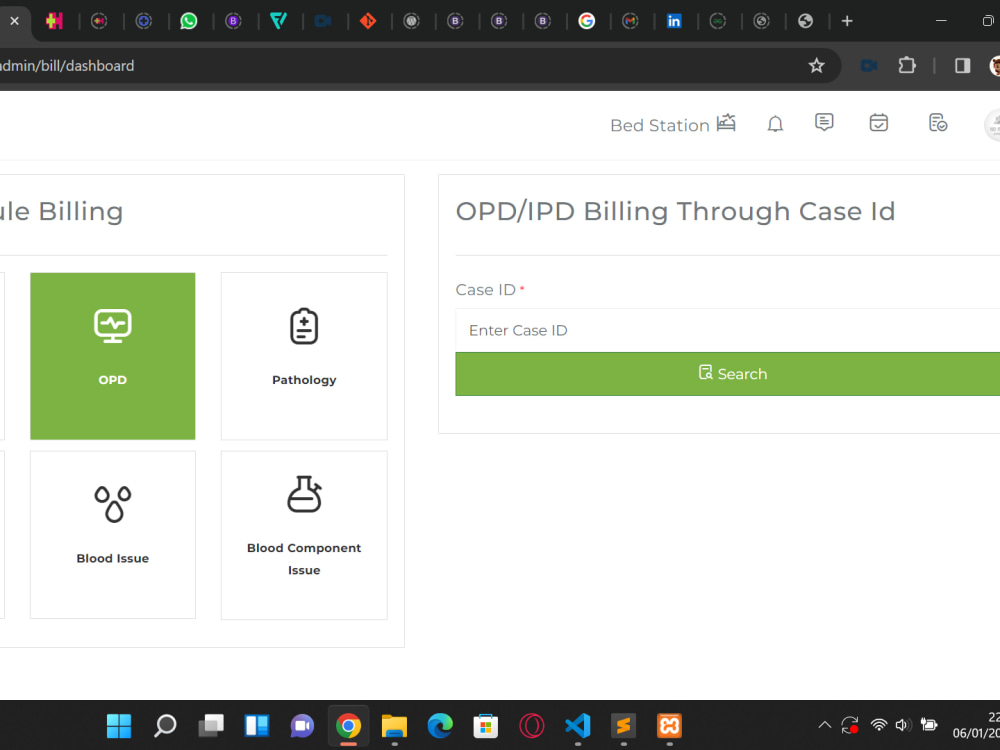1000x750 pixels.
Task: Open a new browser tab
Action: 847,21
